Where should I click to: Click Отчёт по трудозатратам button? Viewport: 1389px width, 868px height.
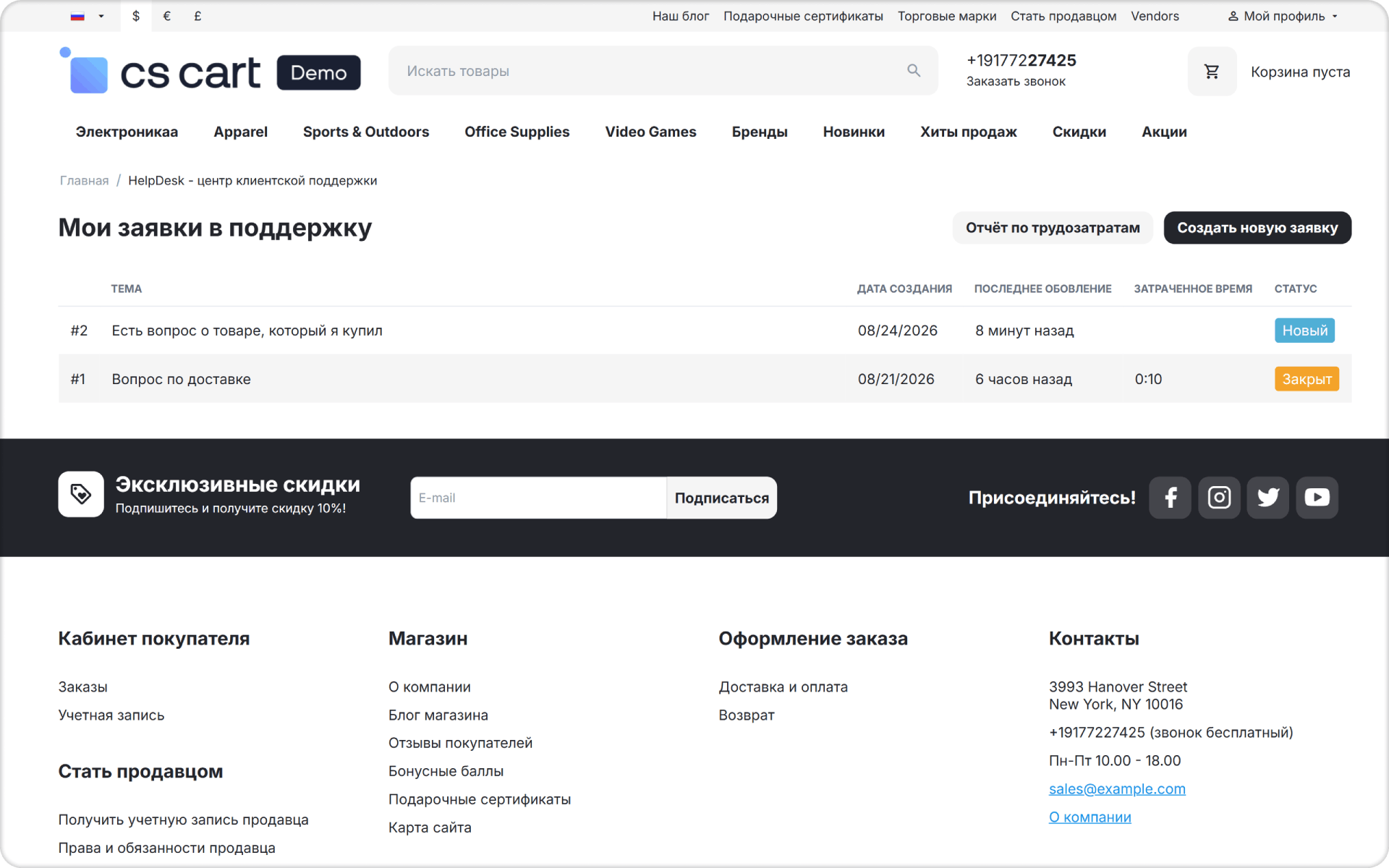click(x=1053, y=228)
